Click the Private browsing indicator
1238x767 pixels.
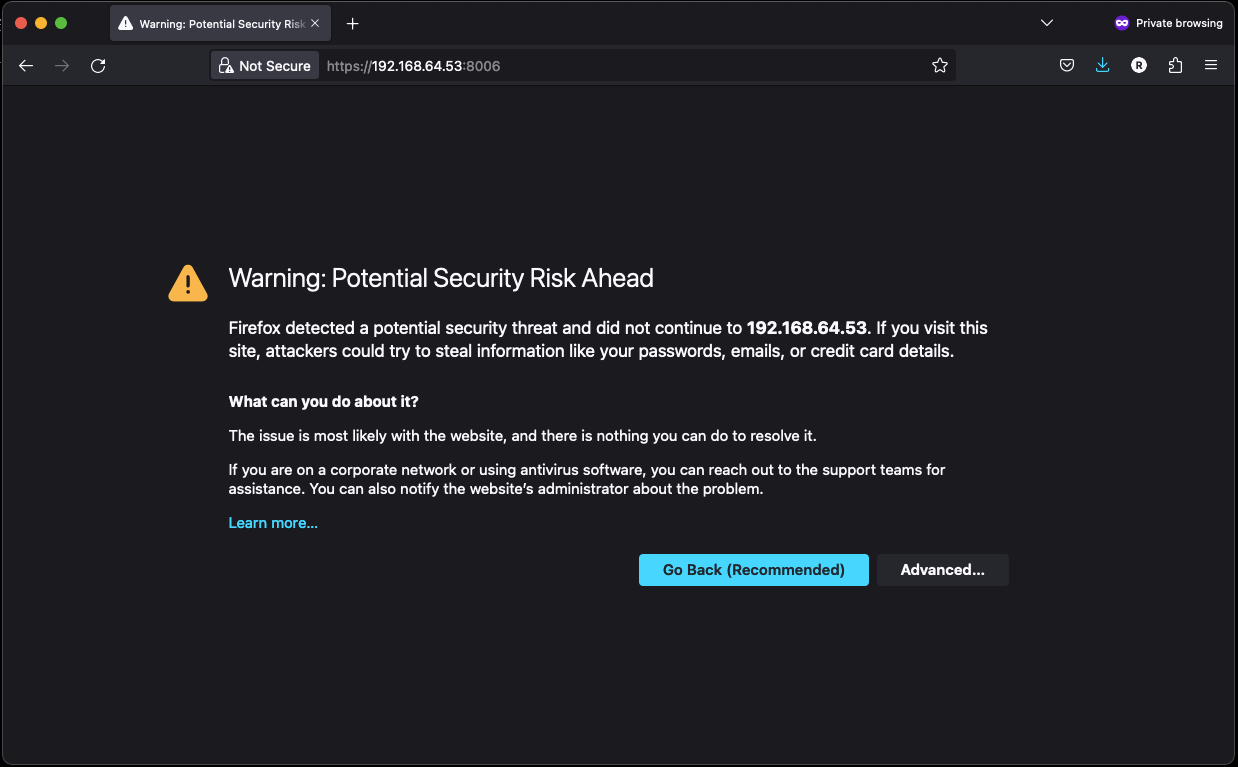tap(1168, 23)
